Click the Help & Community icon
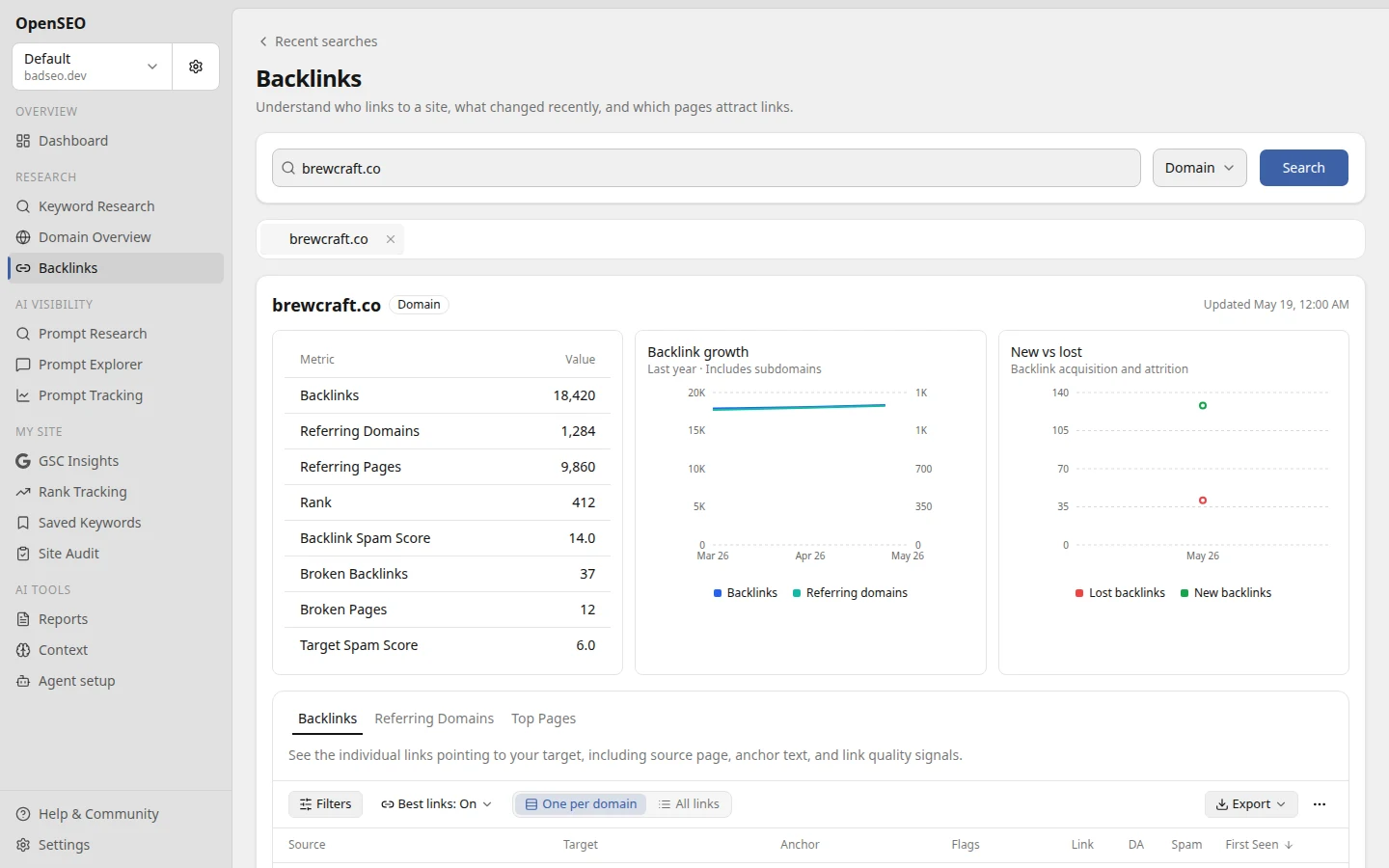This screenshot has width=1389, height=868. pyautogui.click(x=23, y=814)
